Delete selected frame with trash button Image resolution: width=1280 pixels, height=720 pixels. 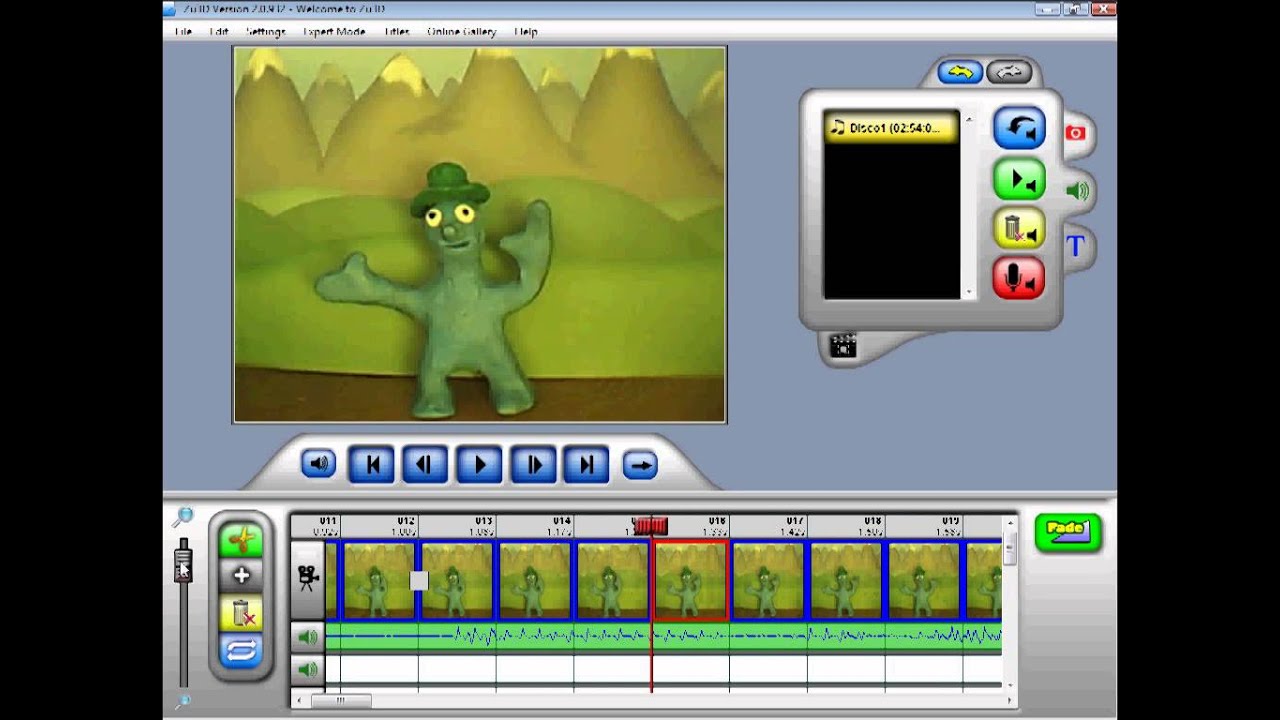pyautogui.click(x=241, y=613)
